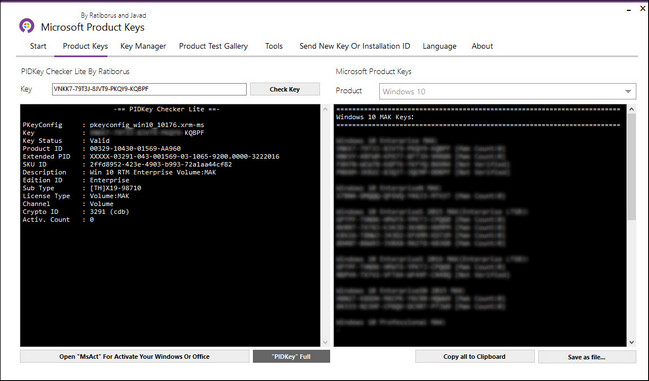Expand the Product dropdown showing Windows 10
The image size is (649, 381).
pos(507,91)
